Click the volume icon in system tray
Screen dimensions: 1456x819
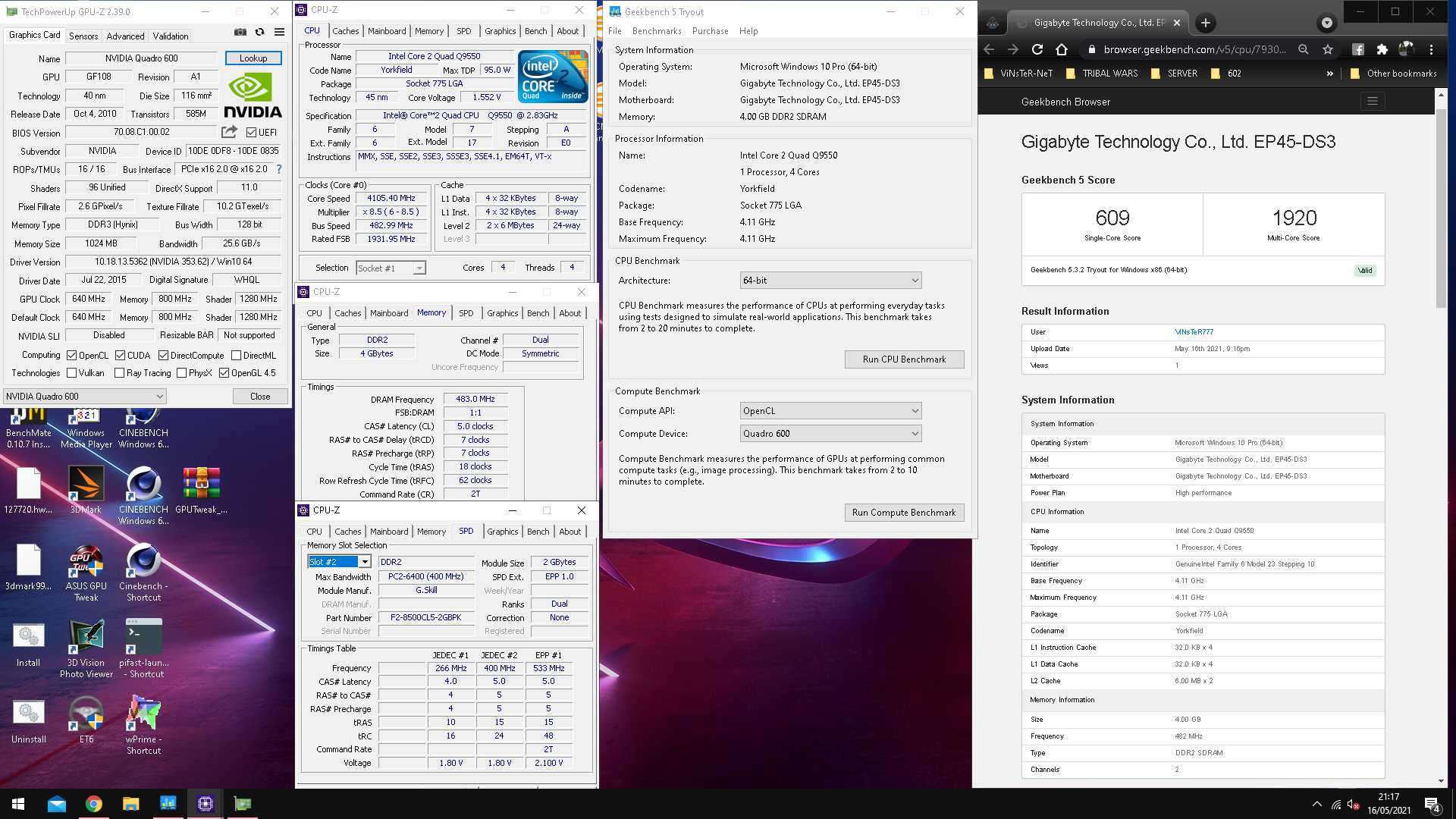click(x=1352, y=804)
